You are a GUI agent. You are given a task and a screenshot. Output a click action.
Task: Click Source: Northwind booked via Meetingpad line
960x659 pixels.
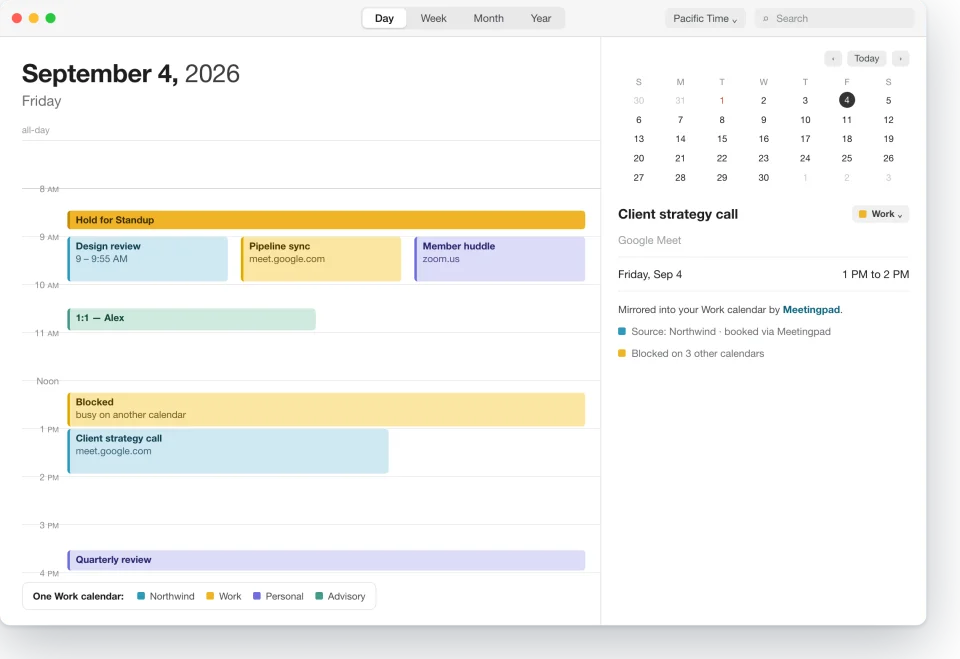[x=724, y=331]
